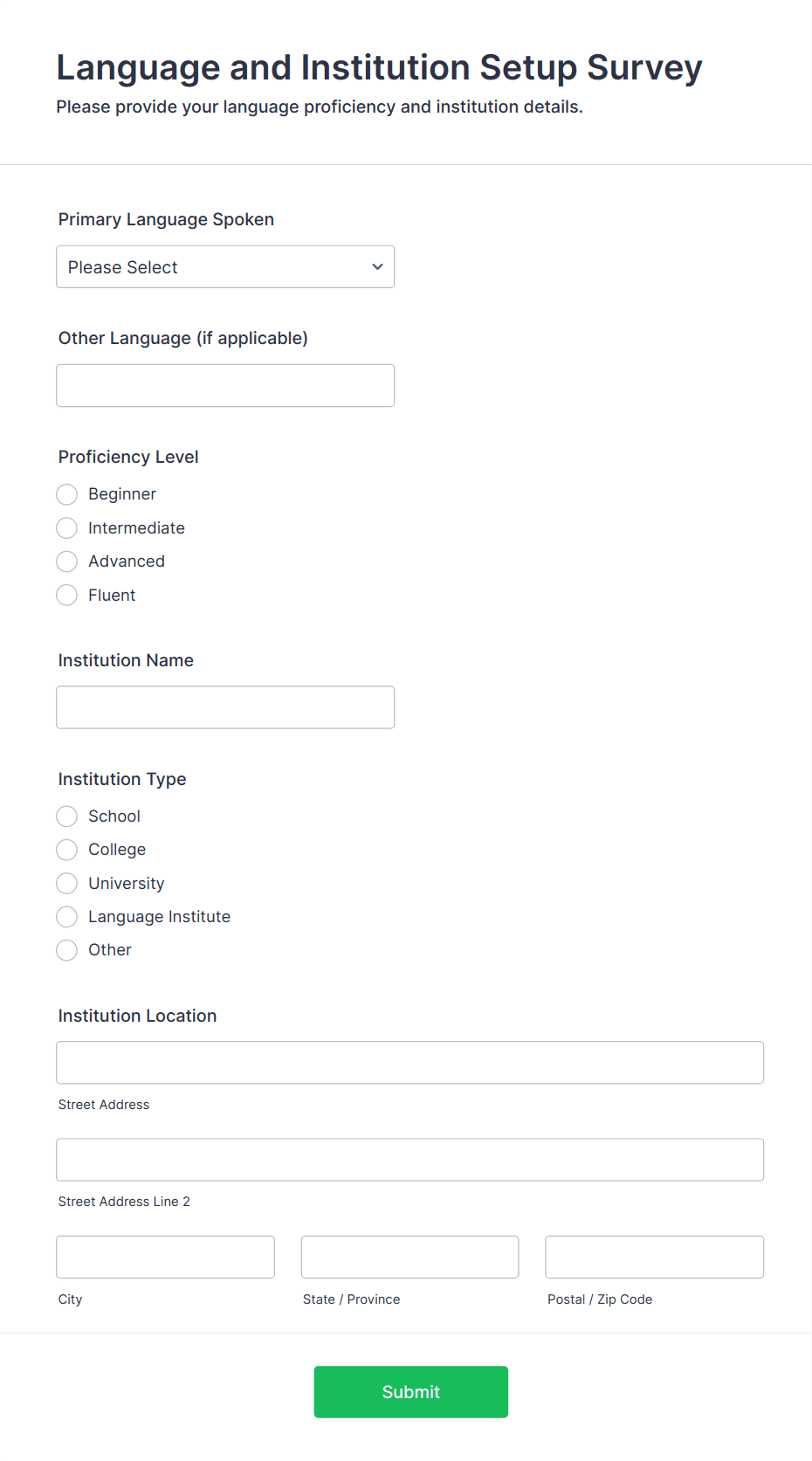Select the Beginner proficiency option

pos(67,494)
